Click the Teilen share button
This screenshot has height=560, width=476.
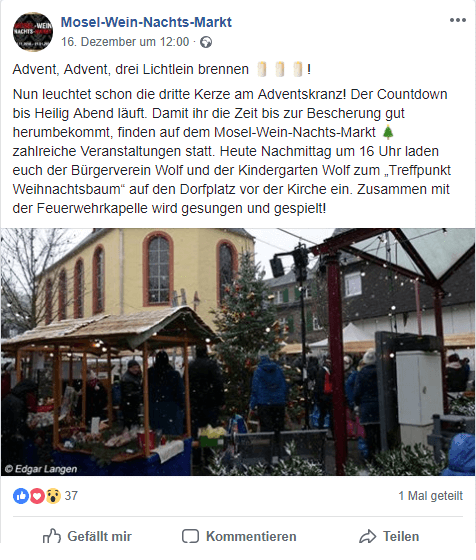point(389,536)
